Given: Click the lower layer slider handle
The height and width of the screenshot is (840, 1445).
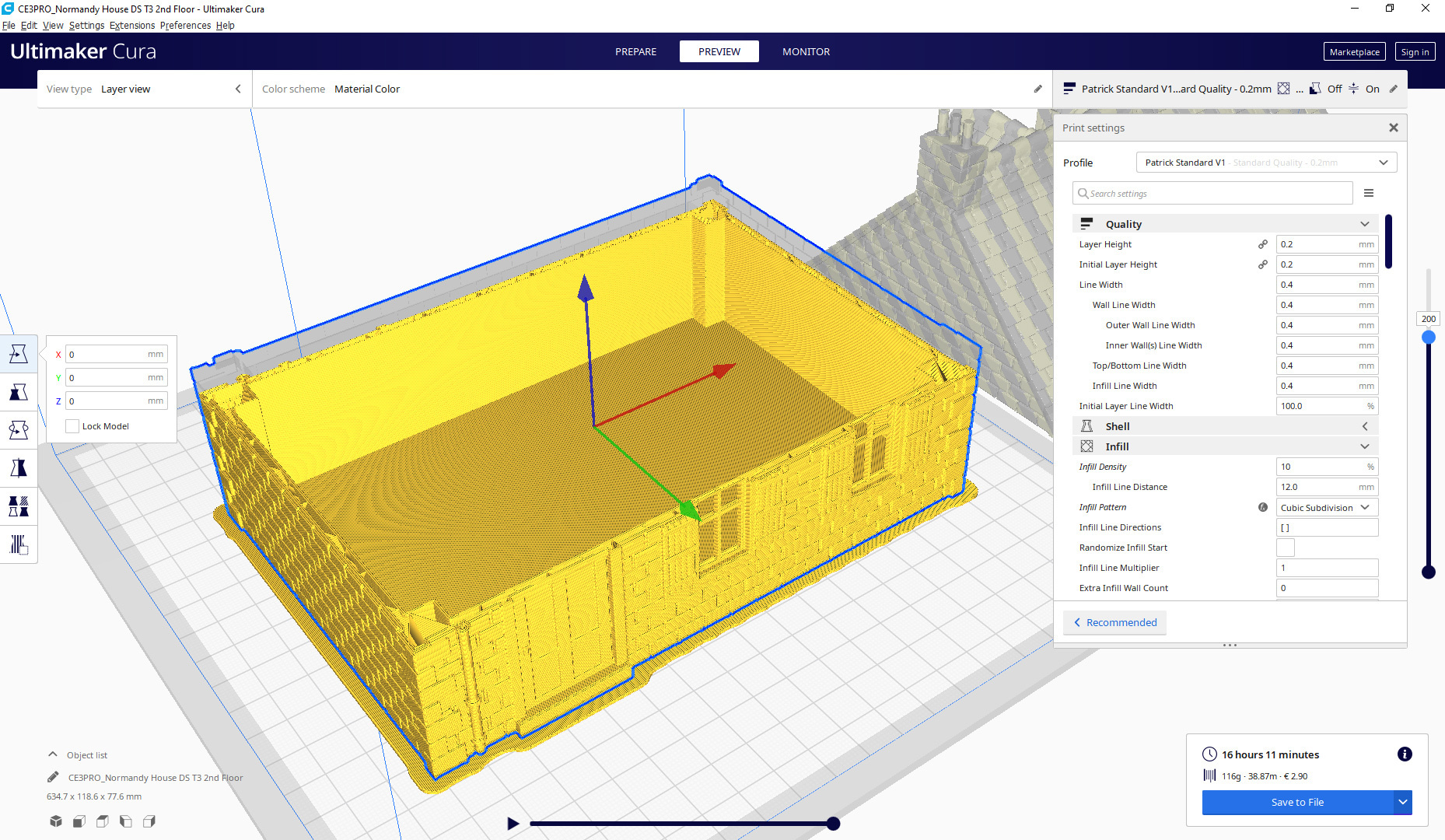Looking at the screenshot, I should [1429, 572].
